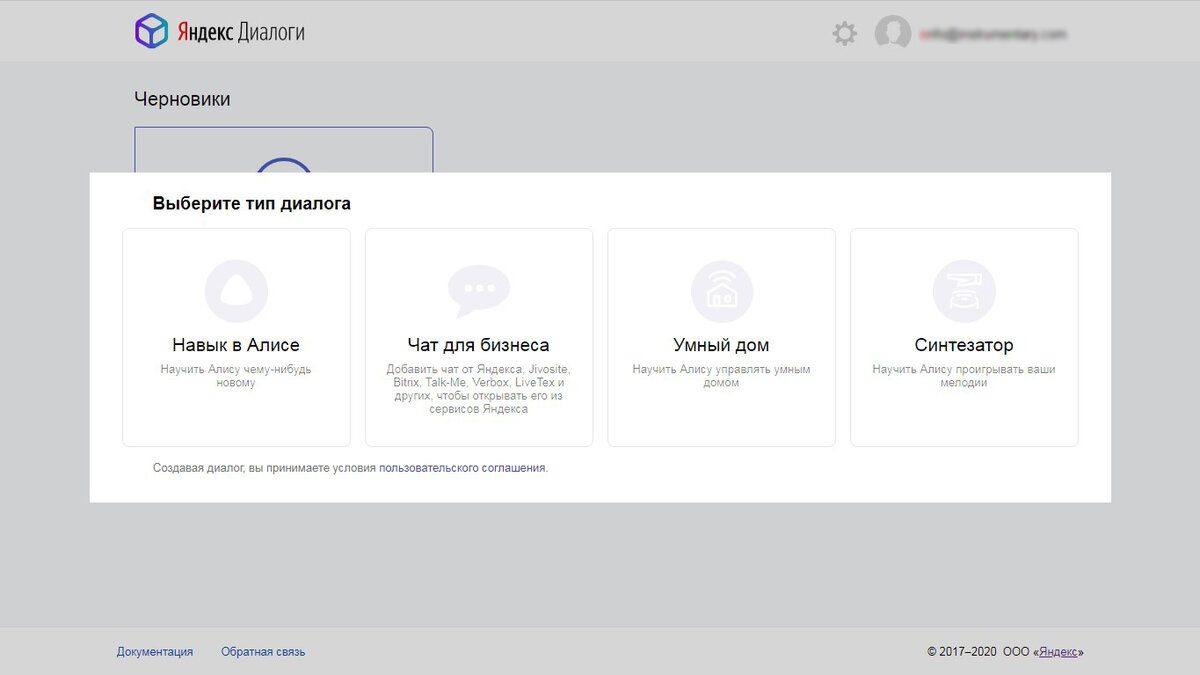This screenshot has height=675, width=1200.
Task: Click the synthesizer icon
Action: point(964,291)
